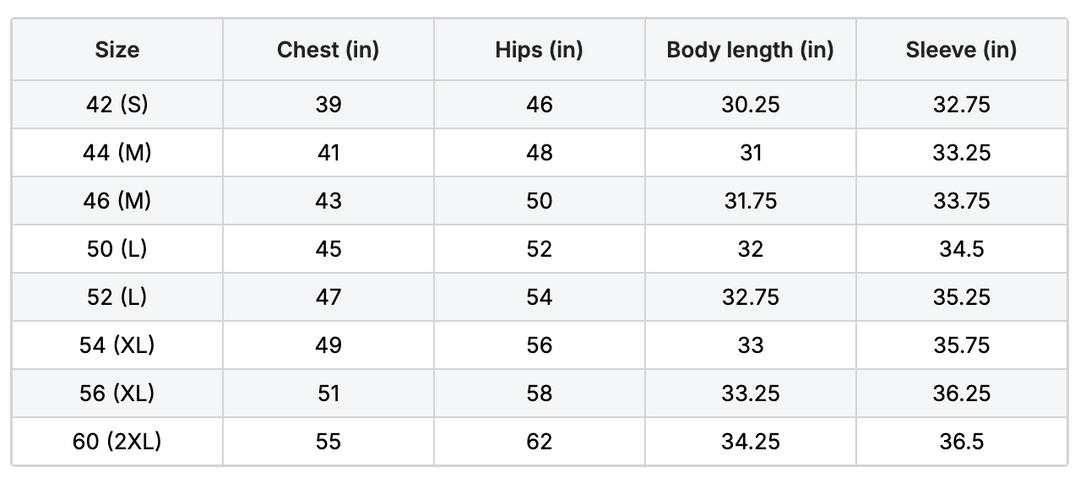Select sleeve value 36.5
Viewport: 1080px width, 478px height.
(962, 441)
